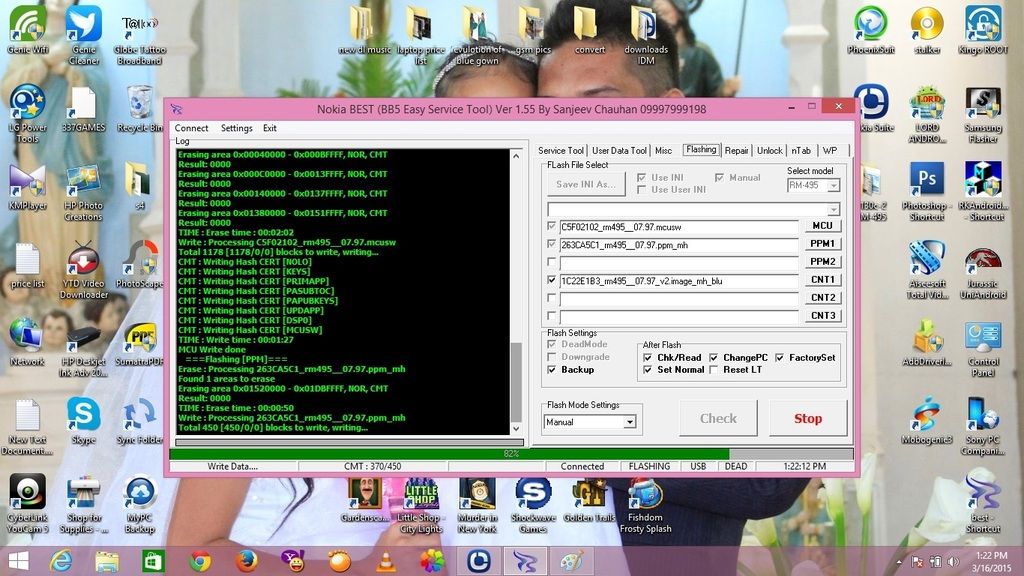Screen dimensions: 1024x576
Task: Toggle the Backup checkbox
Action: click(552, 370)
